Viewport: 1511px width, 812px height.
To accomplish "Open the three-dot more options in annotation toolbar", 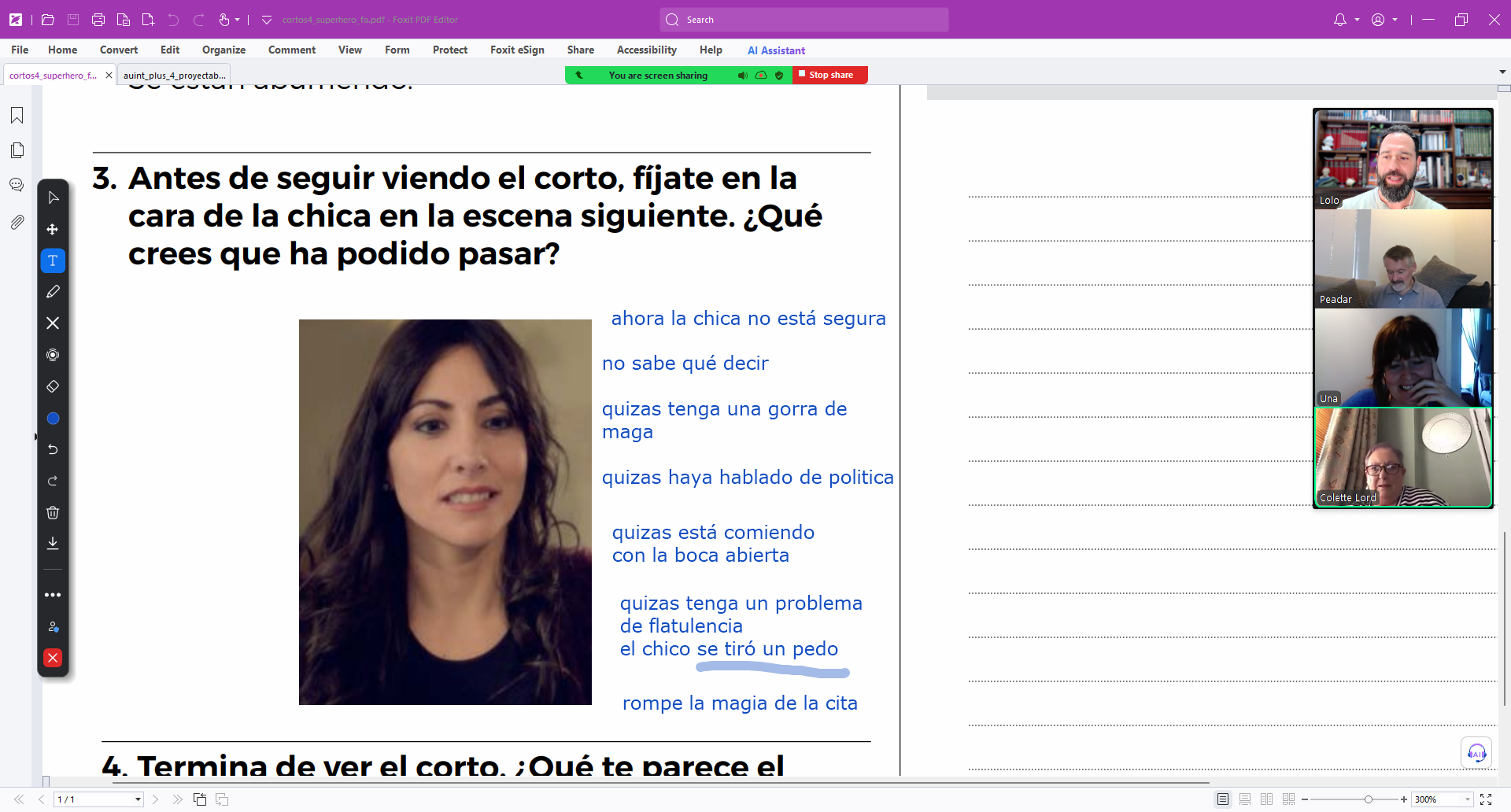I will pyautogui.click(x=53, y=595).
